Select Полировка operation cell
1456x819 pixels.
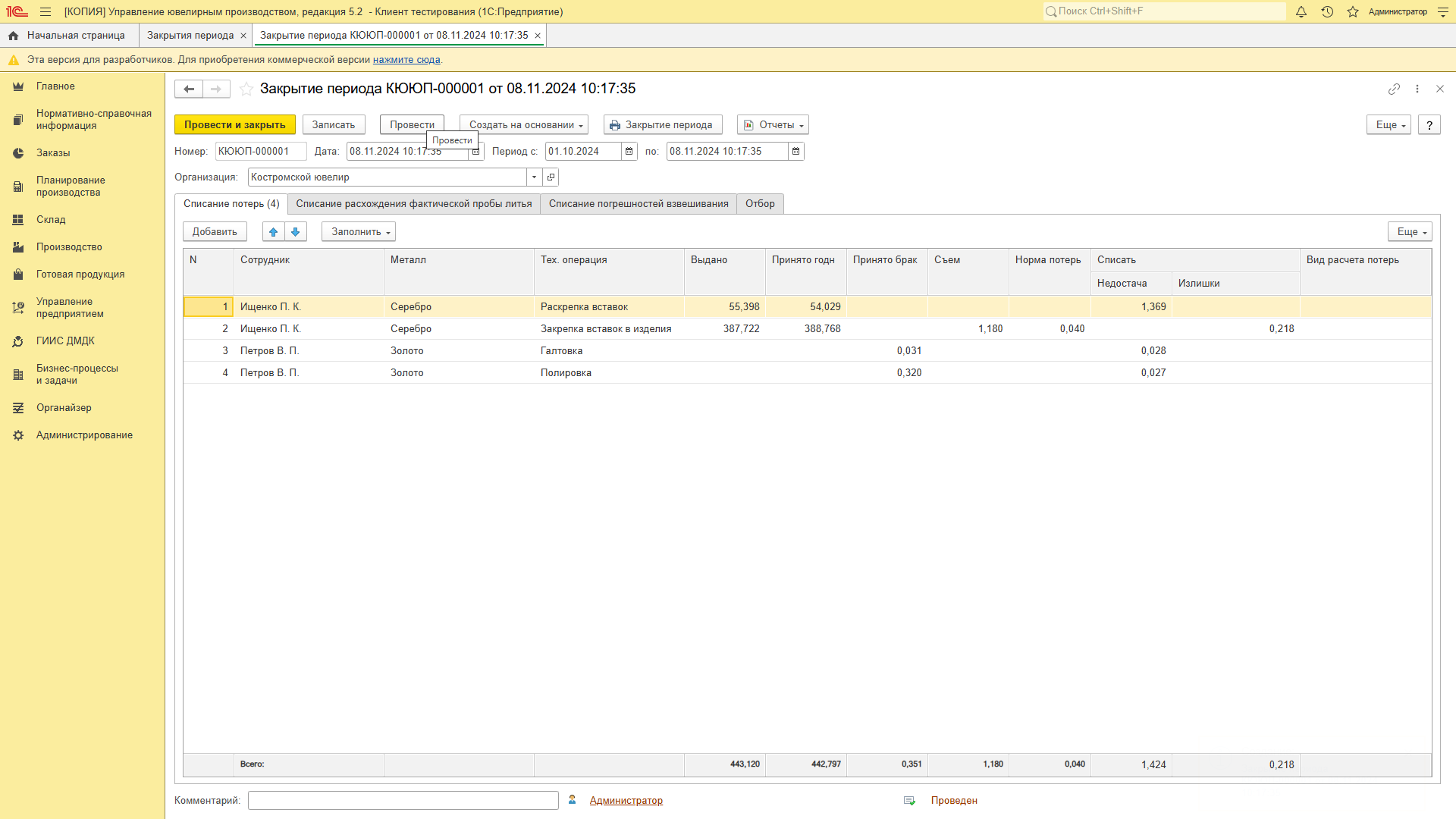[609, 373]
